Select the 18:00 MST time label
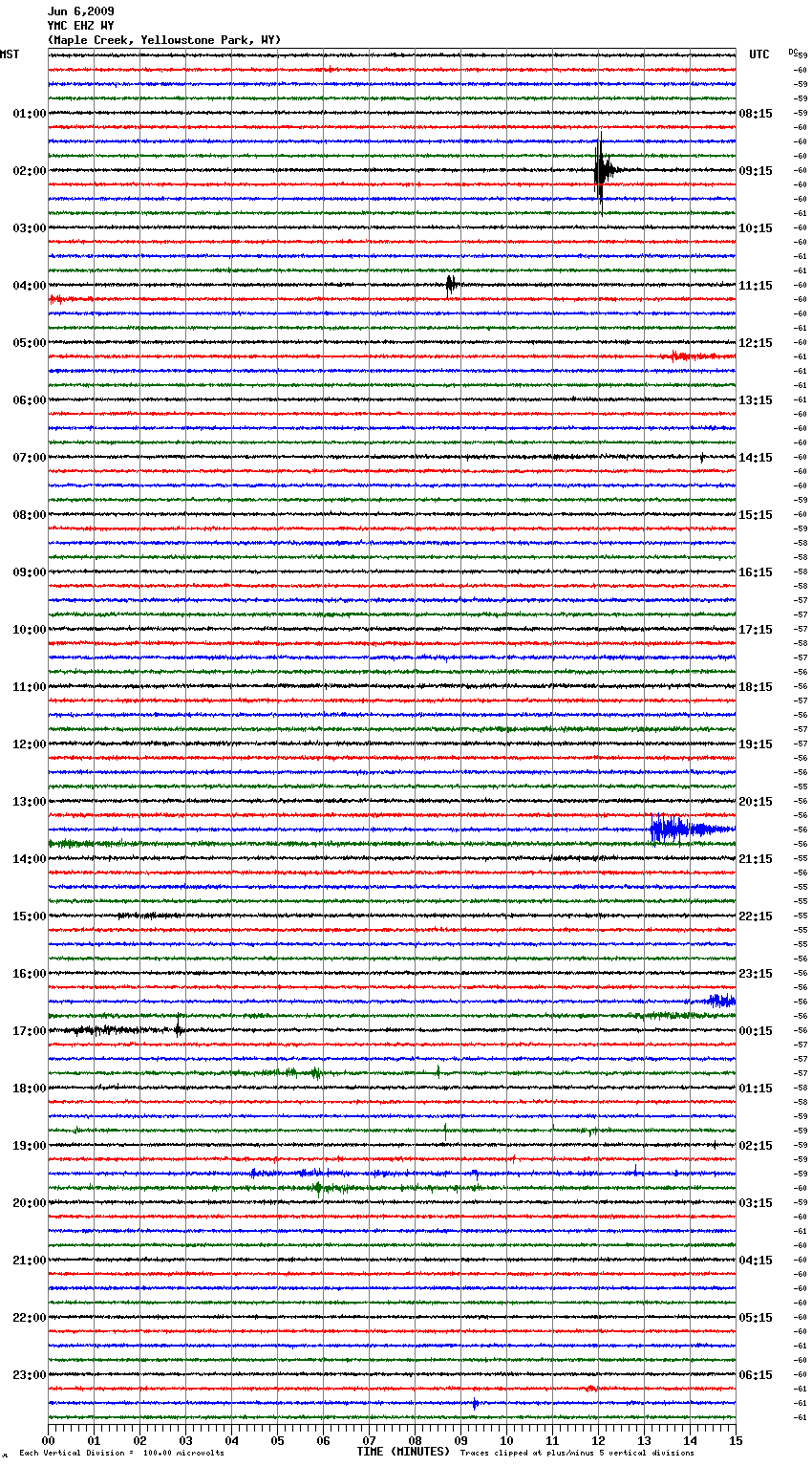812x1466 pixels. tap(30, 1089)
